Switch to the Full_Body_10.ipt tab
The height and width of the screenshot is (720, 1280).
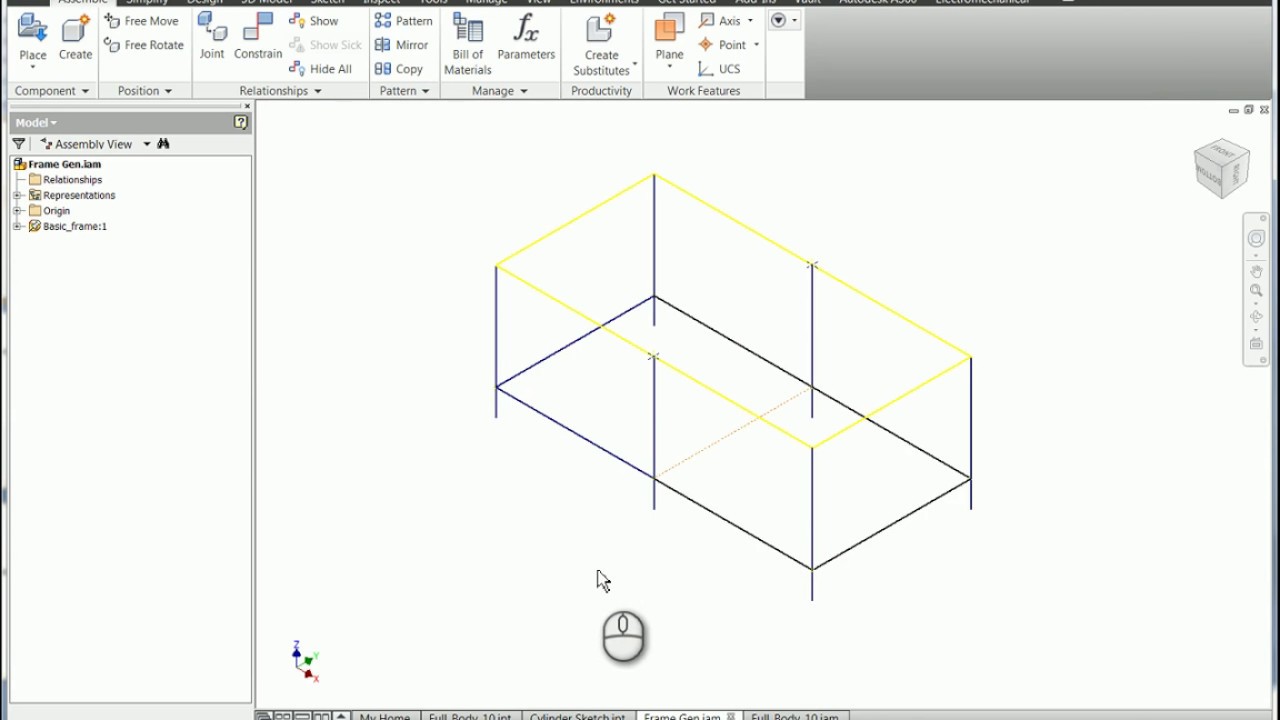tap(469, 715)
